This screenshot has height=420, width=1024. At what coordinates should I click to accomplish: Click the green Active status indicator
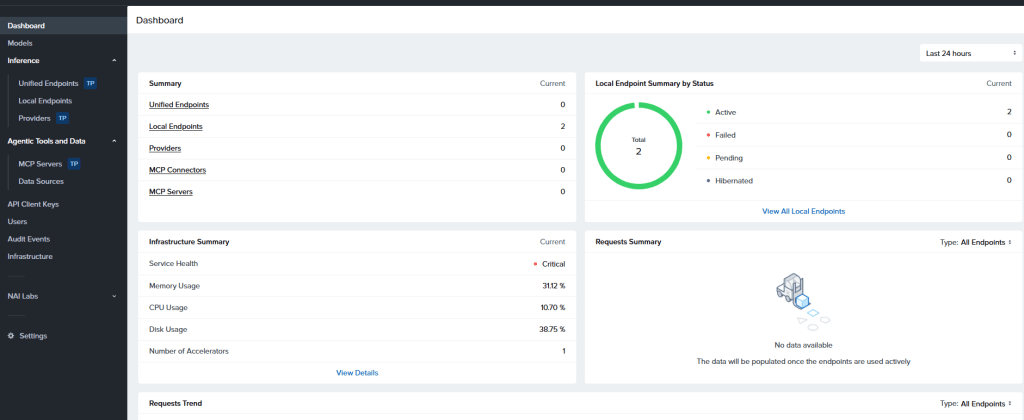click(x=708, y=112)
